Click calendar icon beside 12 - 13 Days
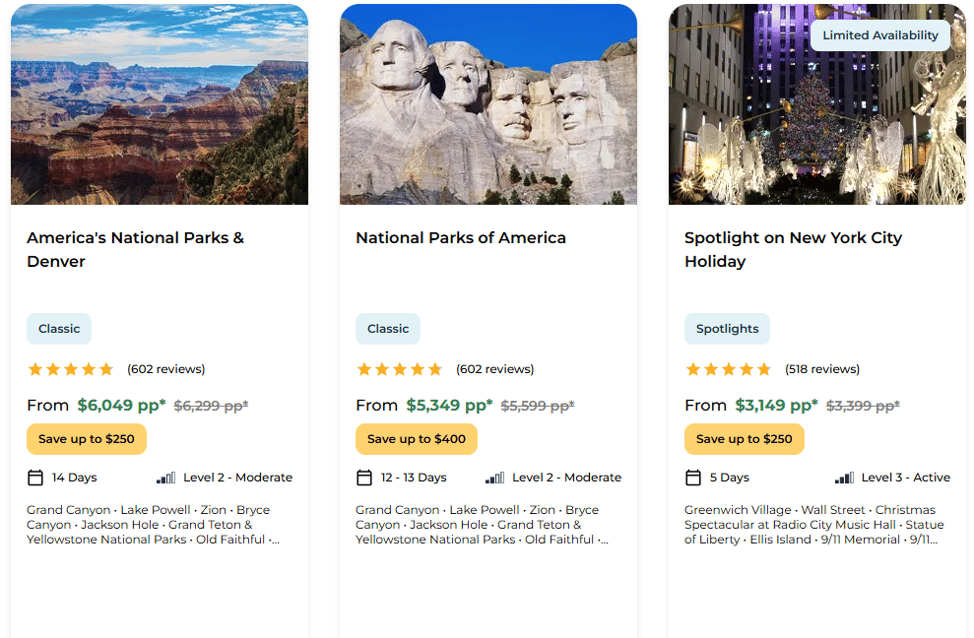 click(x=364, y=478)
